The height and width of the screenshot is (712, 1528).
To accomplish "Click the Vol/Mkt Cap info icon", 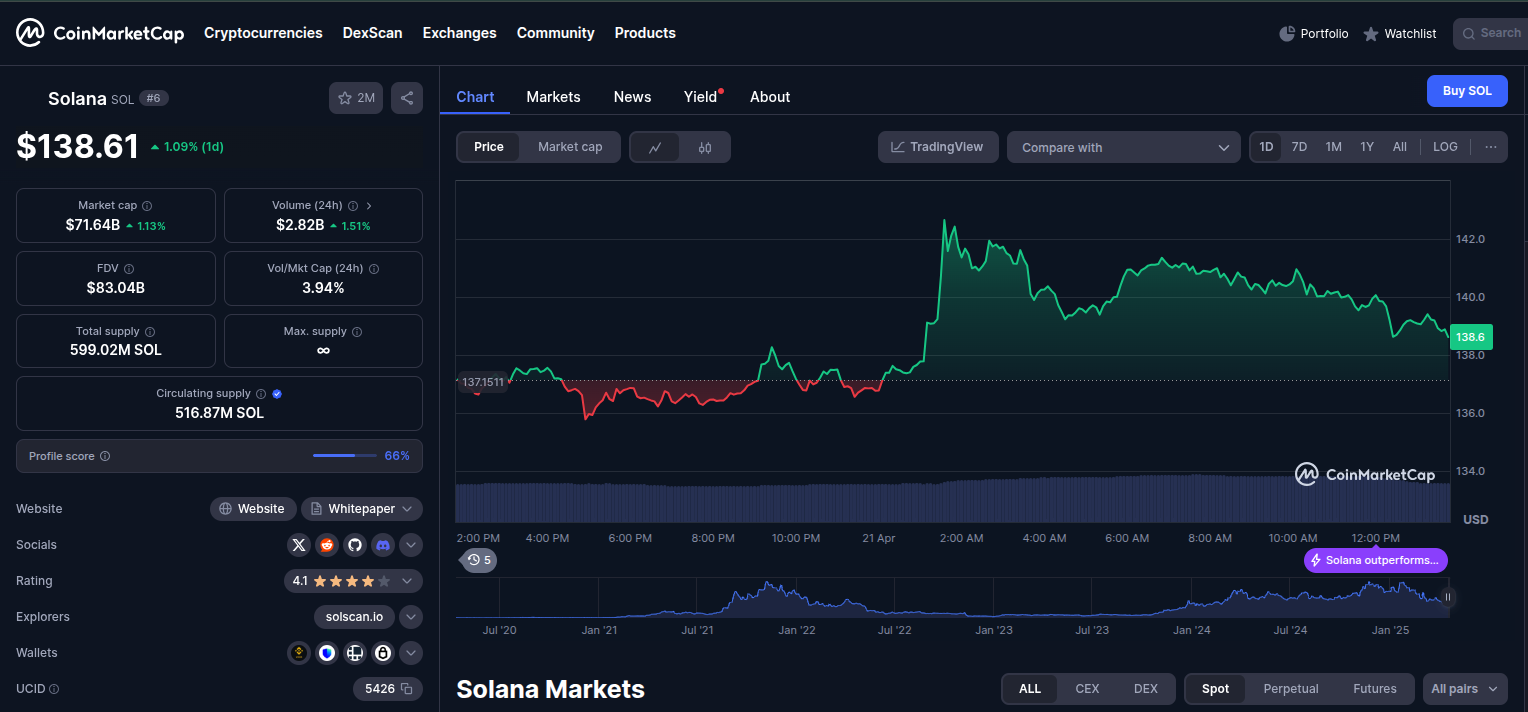I will pos(374,269).
